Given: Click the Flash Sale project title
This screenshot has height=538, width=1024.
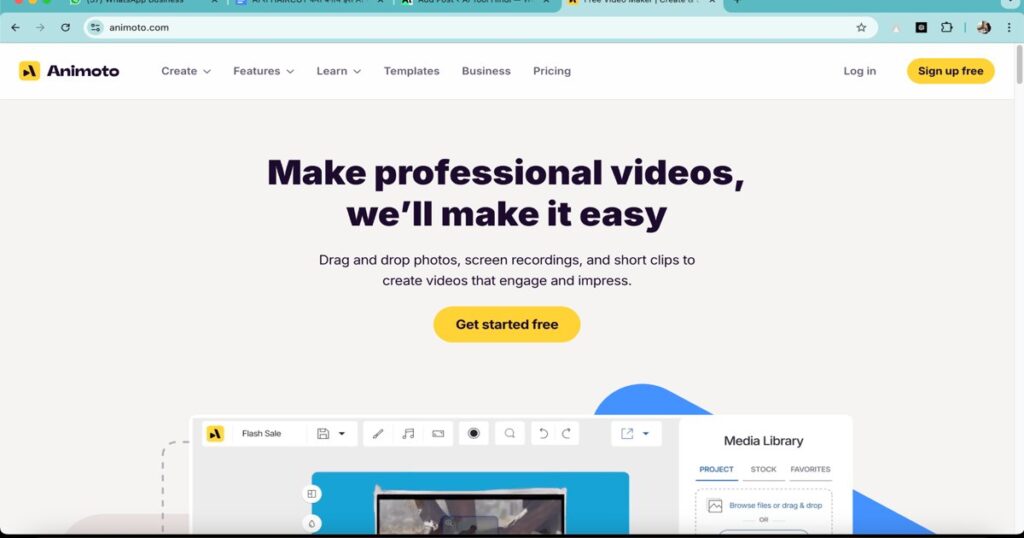Looking at the screenshot, I should pyautogui.click(x=261, y=434).
